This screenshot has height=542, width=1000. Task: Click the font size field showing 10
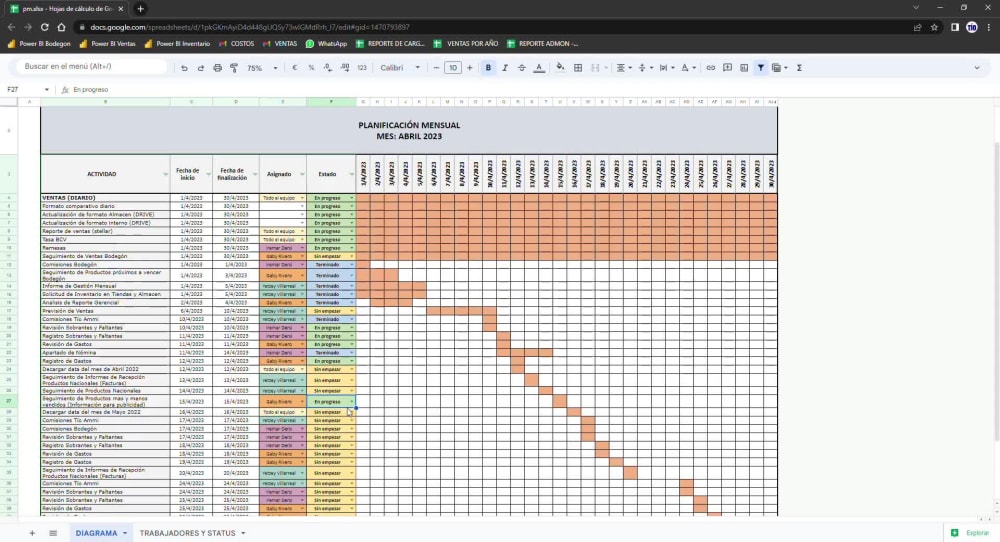[453, 68]
